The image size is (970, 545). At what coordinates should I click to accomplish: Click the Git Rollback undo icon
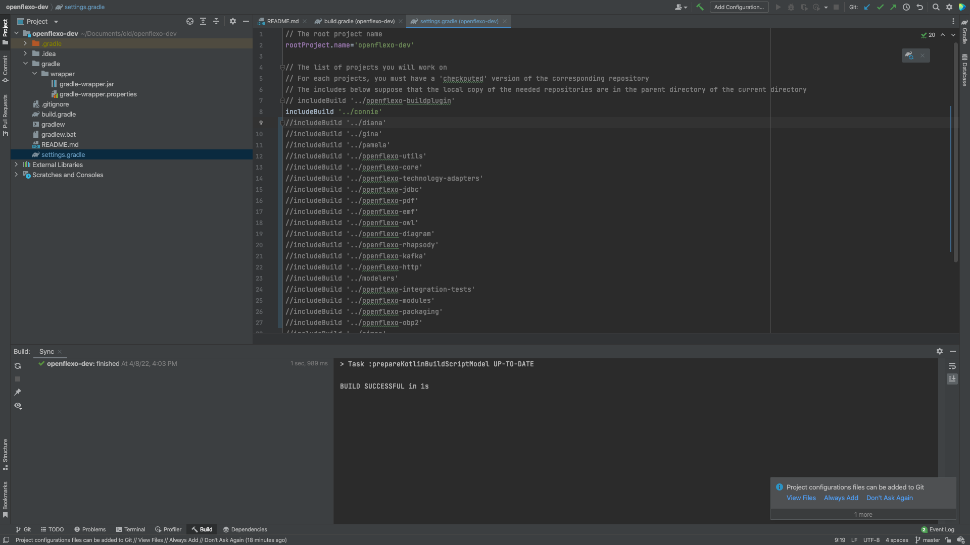920,7
